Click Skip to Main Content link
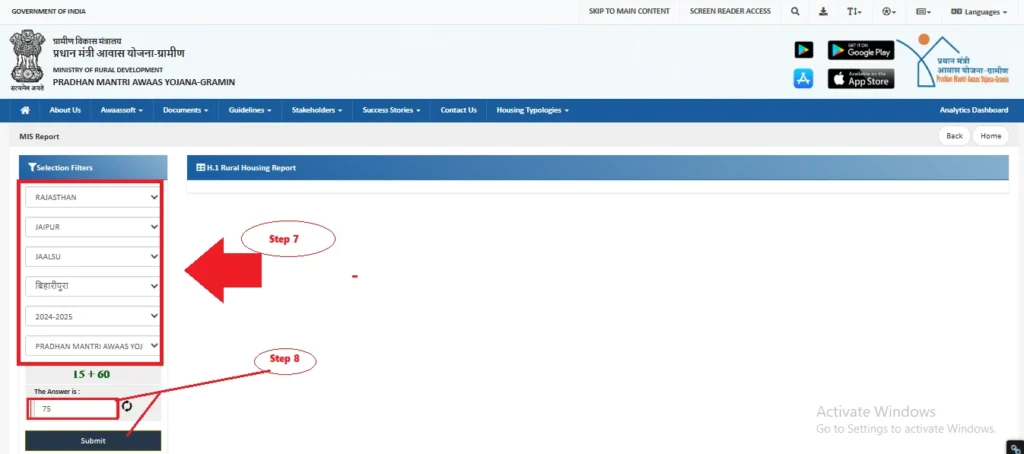 (629, 11)
